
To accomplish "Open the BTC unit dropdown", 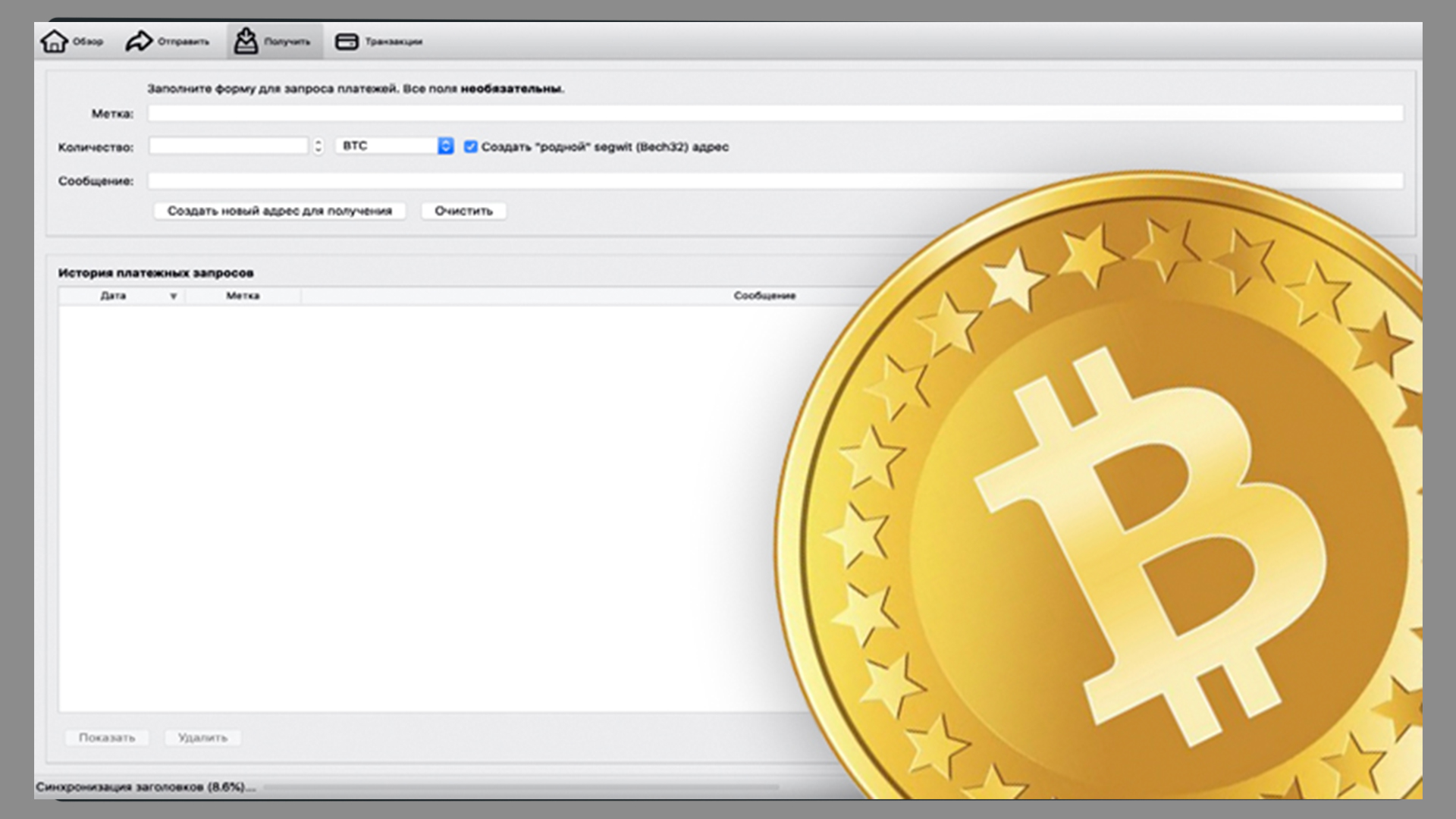I will pyautogui.click(x=394, y=146).
